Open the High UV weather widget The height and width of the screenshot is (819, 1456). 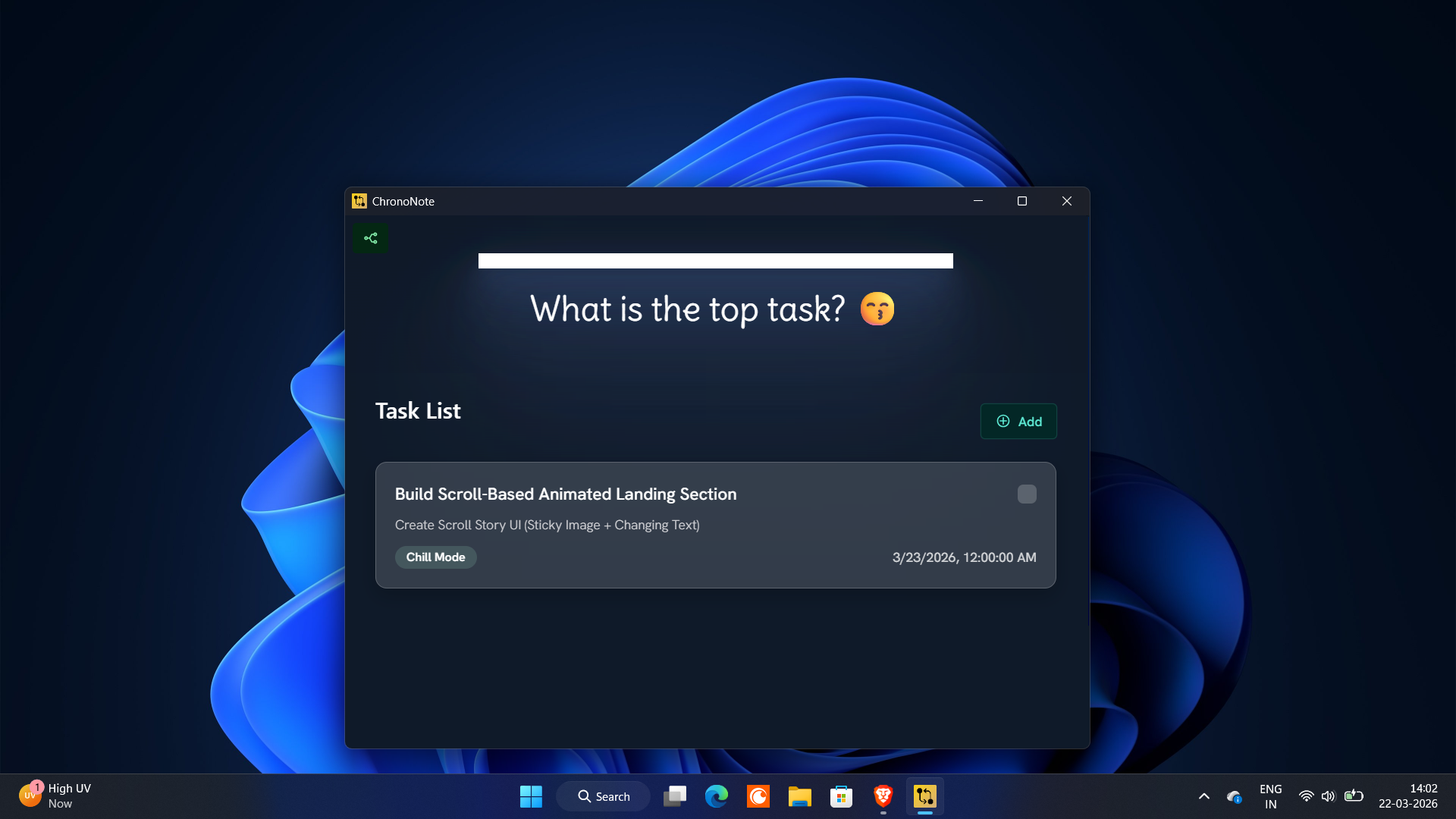(x=55, y=796)
